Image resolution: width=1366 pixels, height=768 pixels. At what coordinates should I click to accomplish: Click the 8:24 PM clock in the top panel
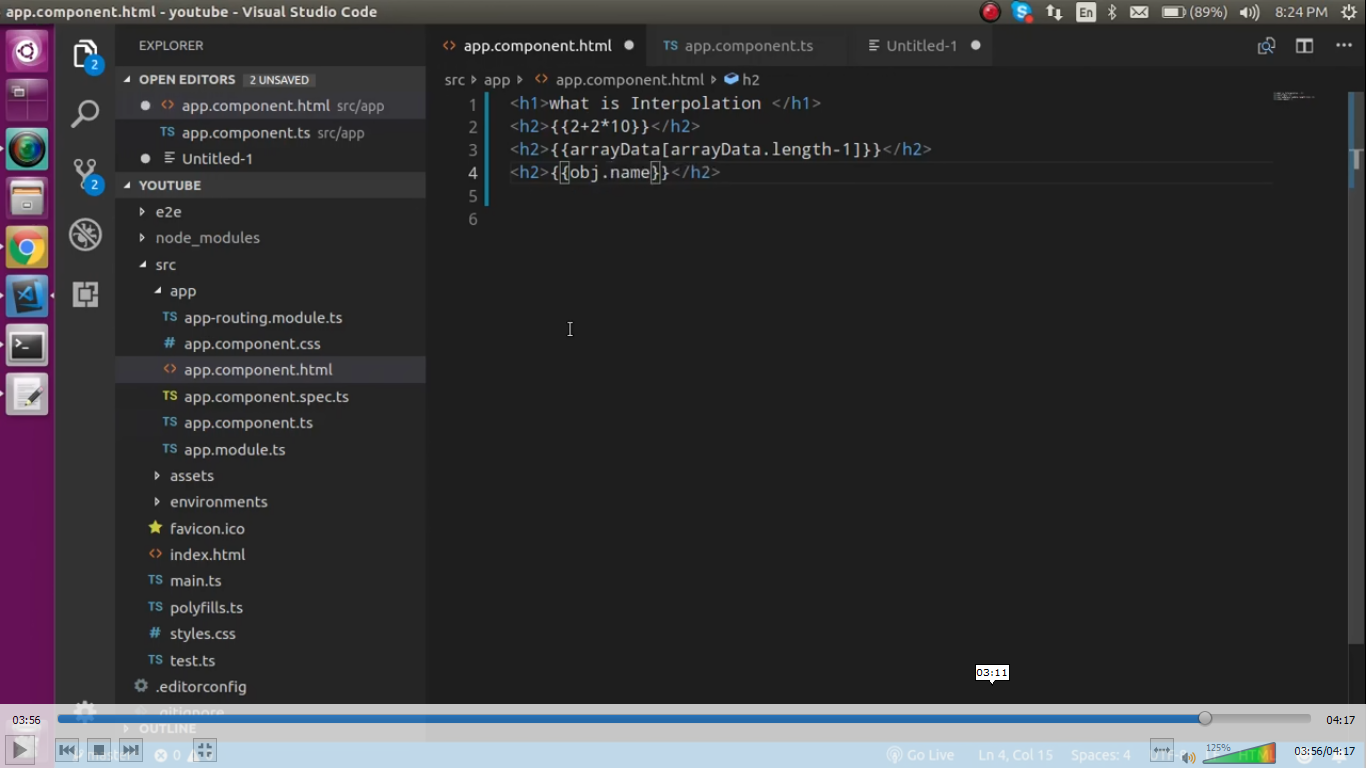coord(1301,12)
